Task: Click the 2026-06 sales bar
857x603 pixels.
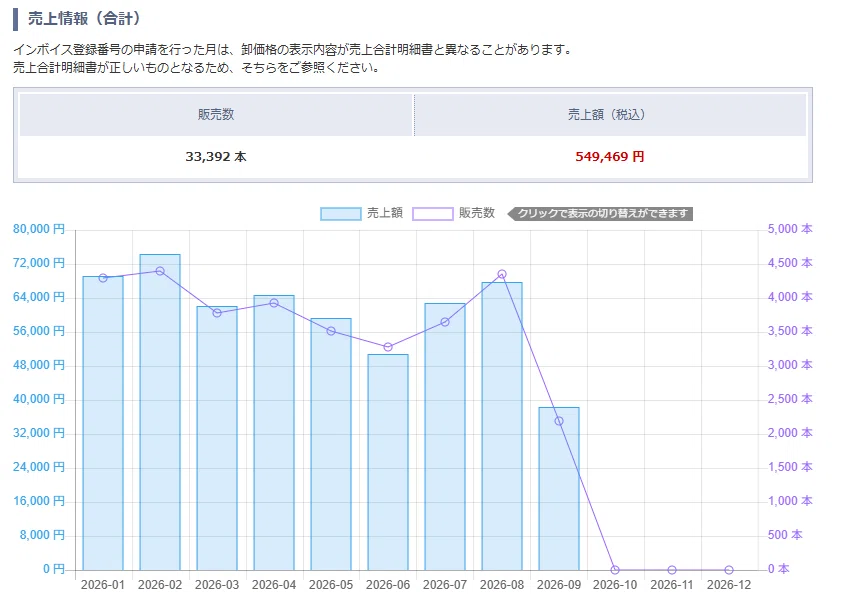Action: (x=388, y=463)
